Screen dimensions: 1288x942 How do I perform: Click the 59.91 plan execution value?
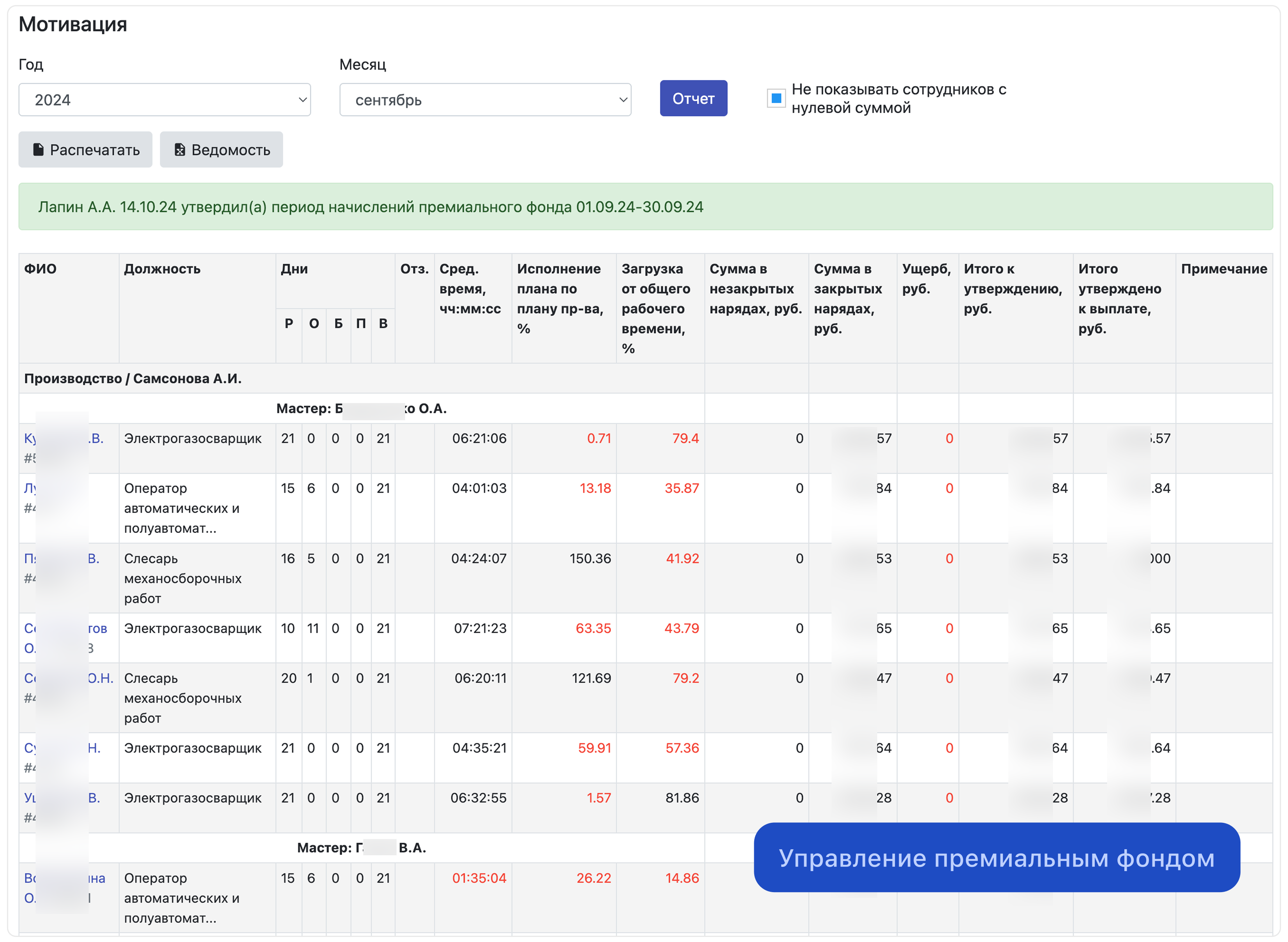pyautogui.click(x=594, y=749)
